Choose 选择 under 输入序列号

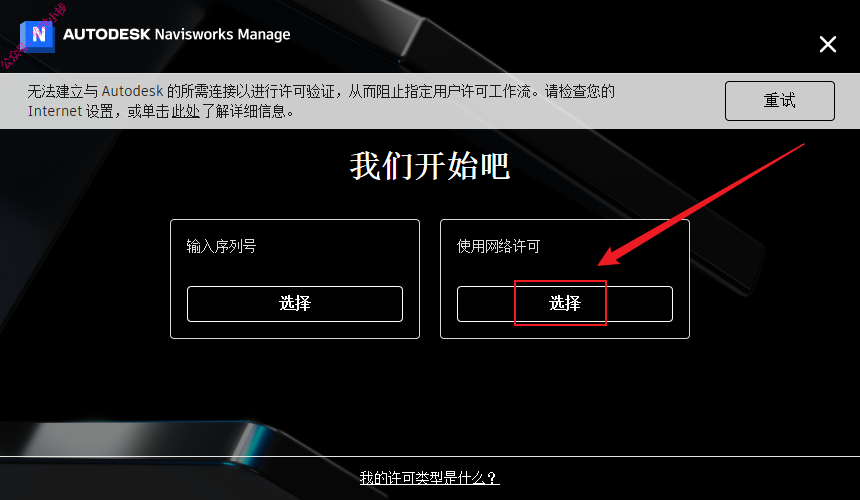point(295,304)
